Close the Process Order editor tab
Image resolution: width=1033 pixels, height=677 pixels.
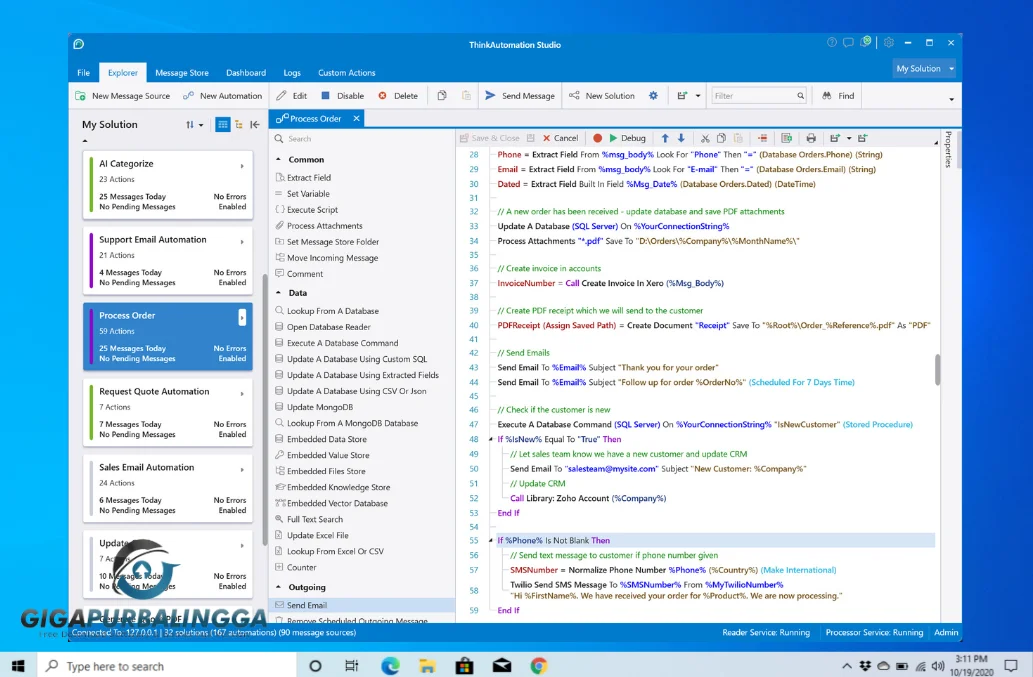pyautogui.click(x=356, y=119)
